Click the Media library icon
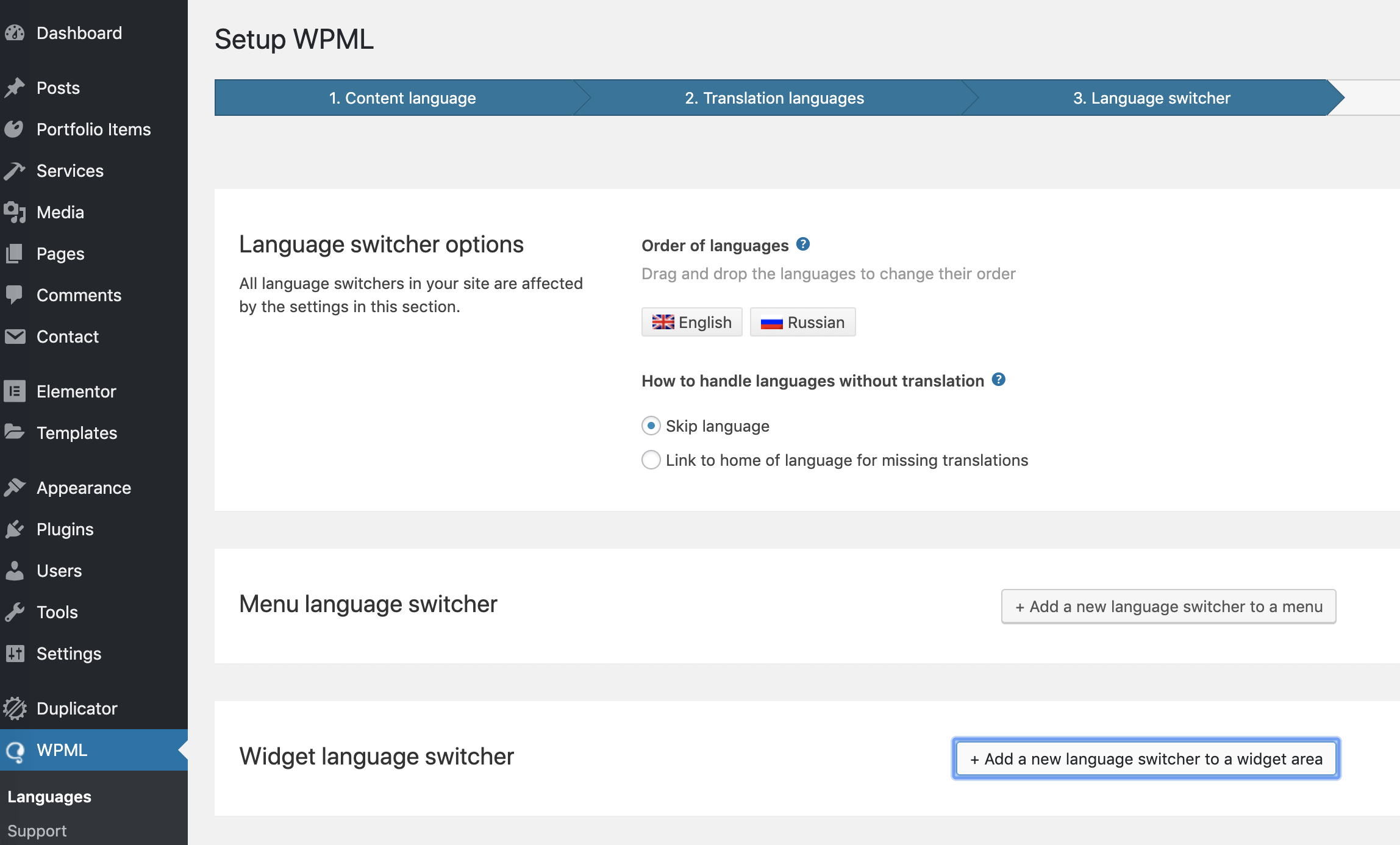Screen dimensions: 1400x845 tap(15, 212)
